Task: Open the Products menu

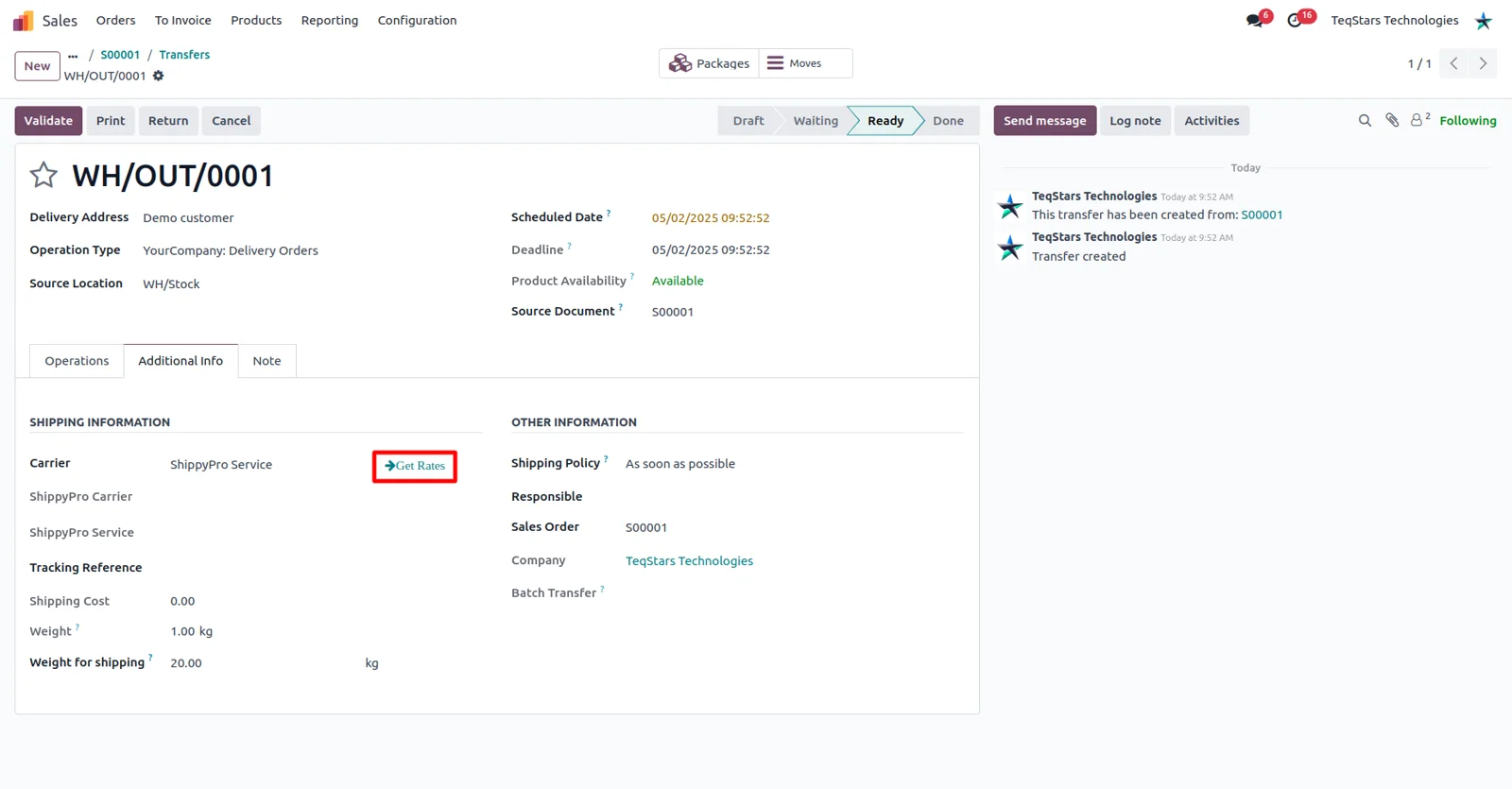Action: pyautogui.click(x=256, y=20)
